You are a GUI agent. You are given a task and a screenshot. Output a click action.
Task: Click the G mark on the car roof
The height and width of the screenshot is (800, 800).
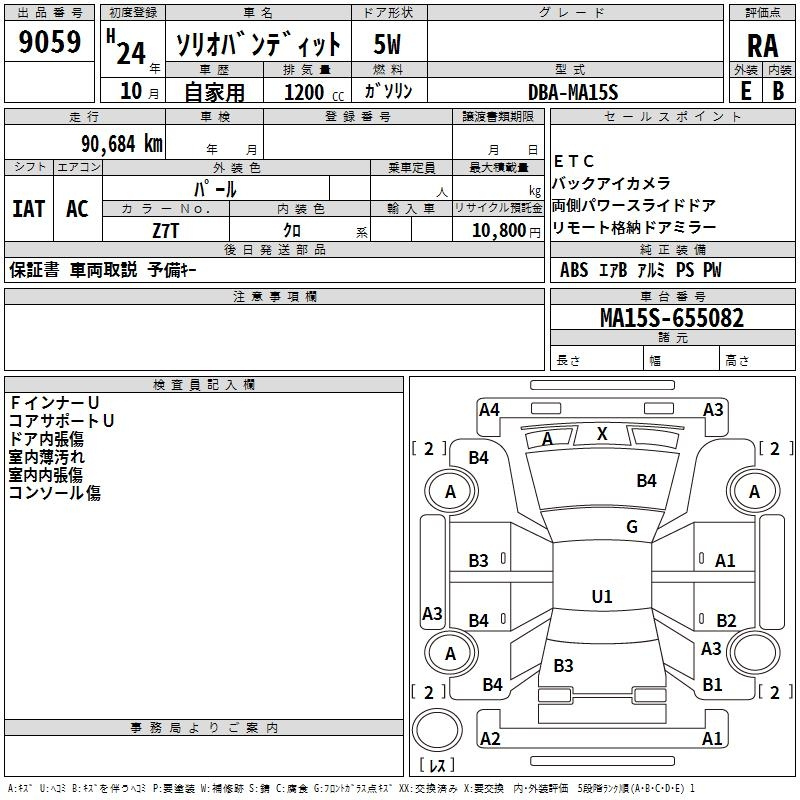tap(631, 527)
